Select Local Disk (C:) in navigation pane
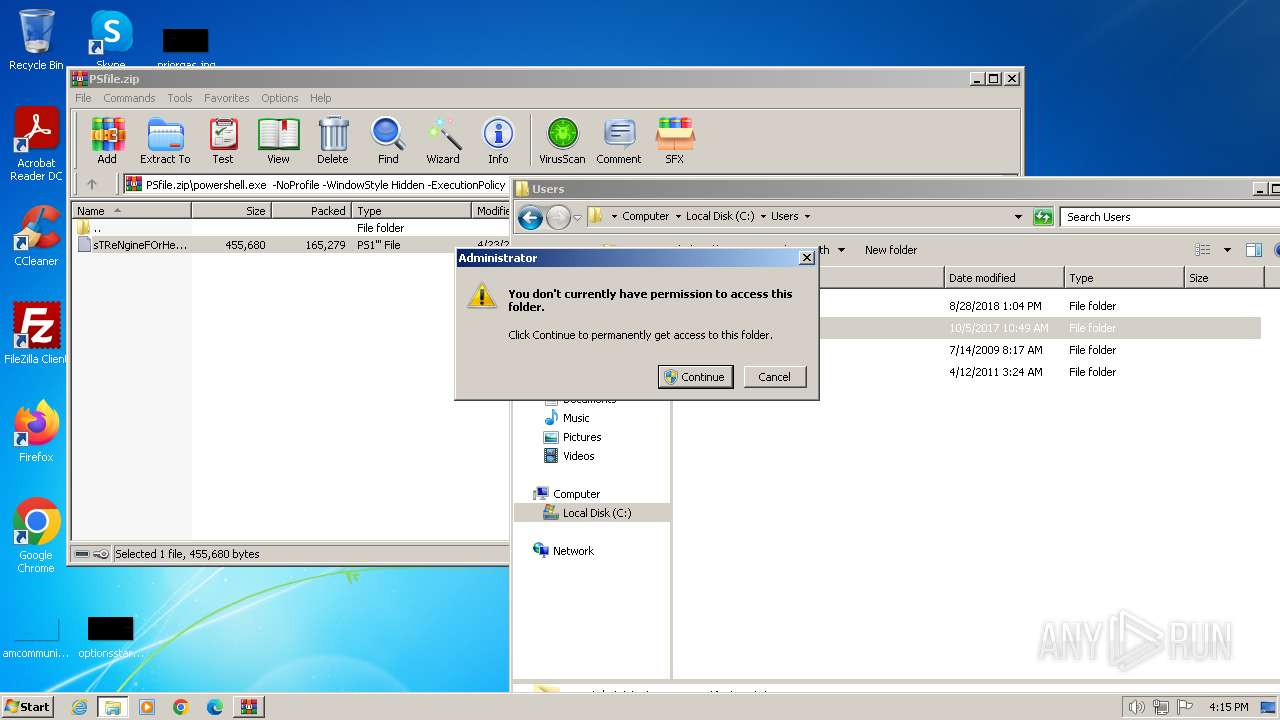 592,513
